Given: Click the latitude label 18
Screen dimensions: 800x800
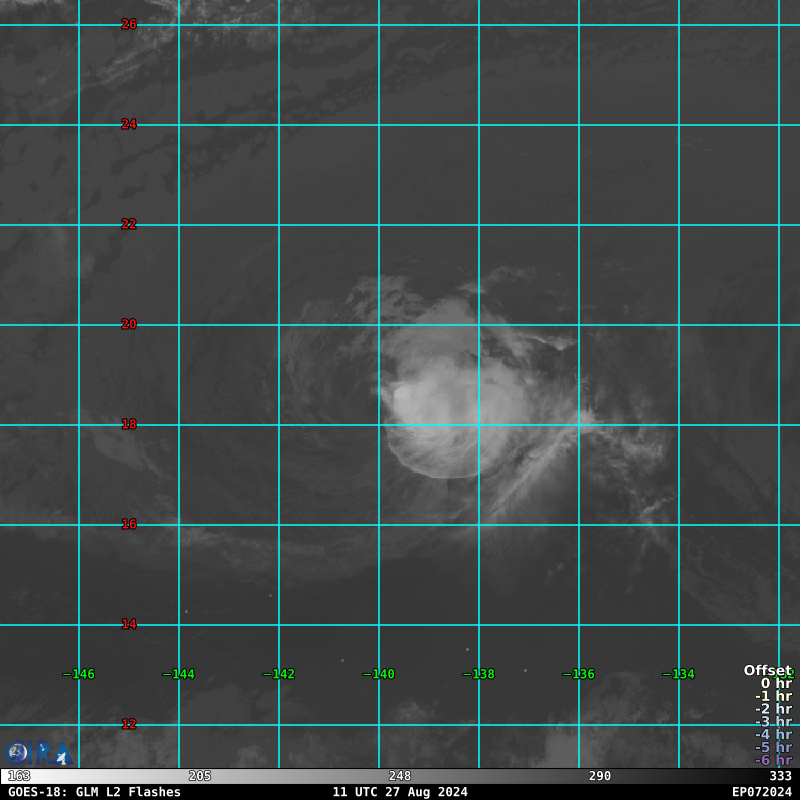Looking at the screenshot, I should pos(129,424).
